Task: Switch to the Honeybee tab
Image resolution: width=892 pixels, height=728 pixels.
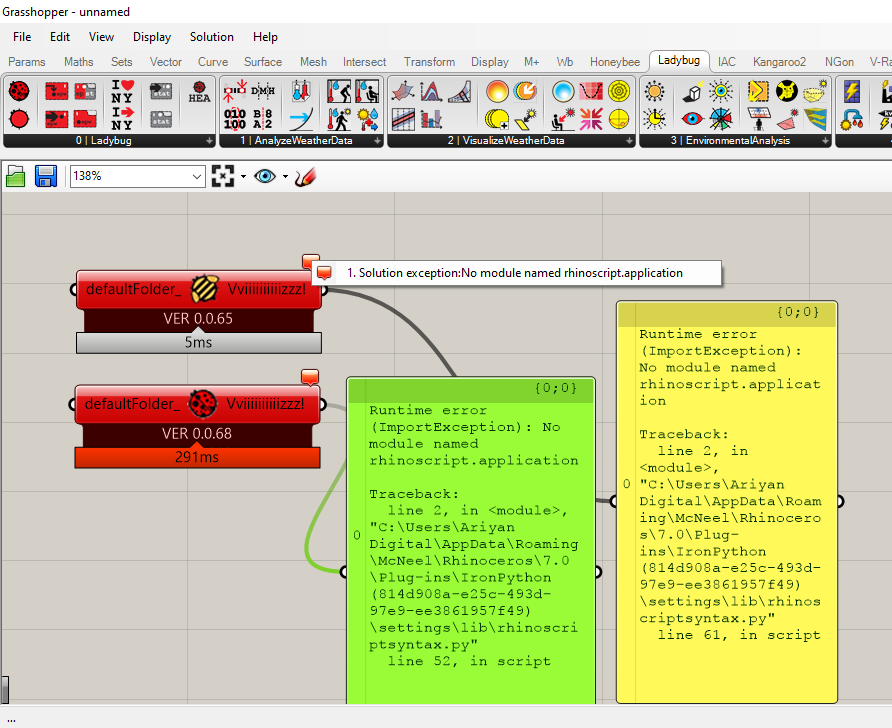Action: (614, 62)
